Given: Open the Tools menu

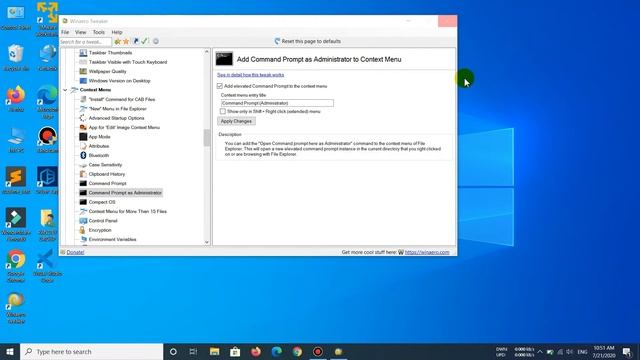Looking at the screenshot, I should 99,32.
